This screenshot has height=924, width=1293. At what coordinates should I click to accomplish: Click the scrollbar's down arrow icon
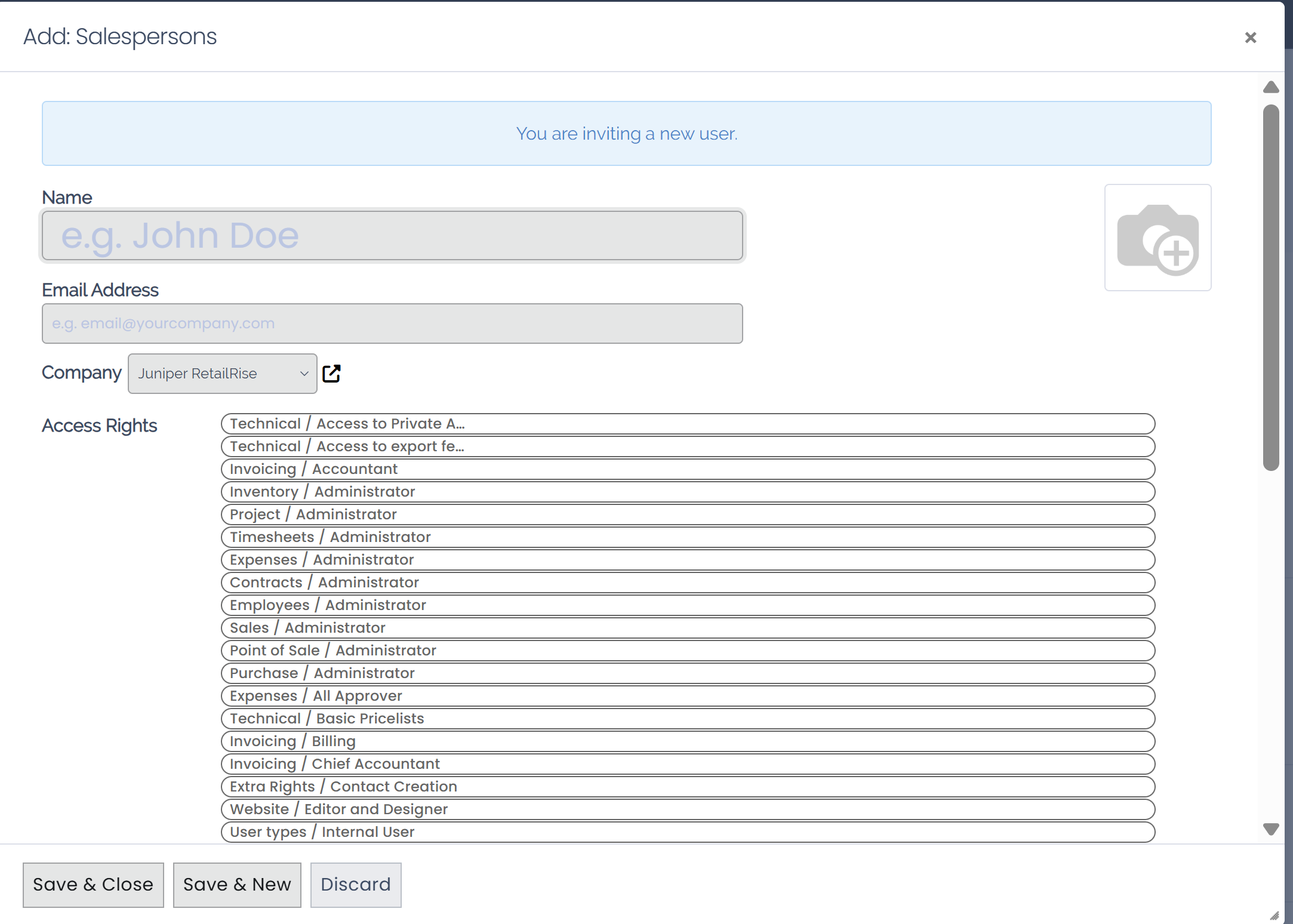click(x=1271, y=829)
